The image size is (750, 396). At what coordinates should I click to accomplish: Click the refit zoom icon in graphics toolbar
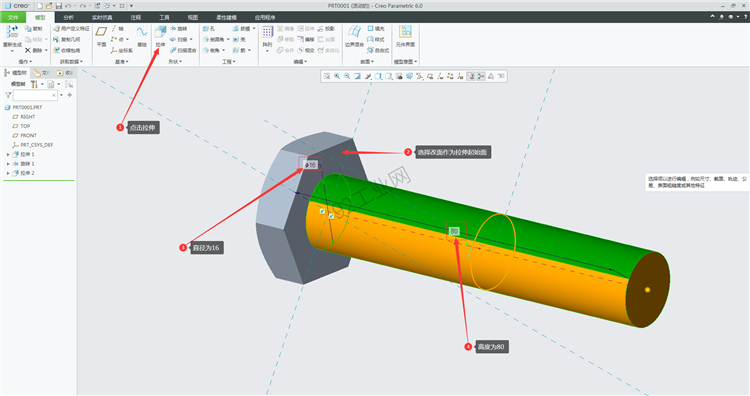327,76
